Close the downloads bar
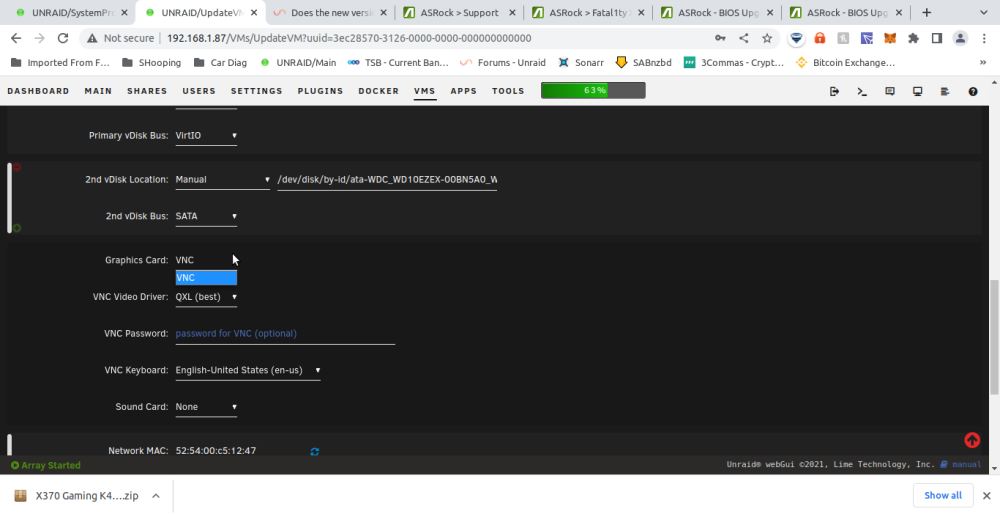1000x517 pixels. coord(987,495)
